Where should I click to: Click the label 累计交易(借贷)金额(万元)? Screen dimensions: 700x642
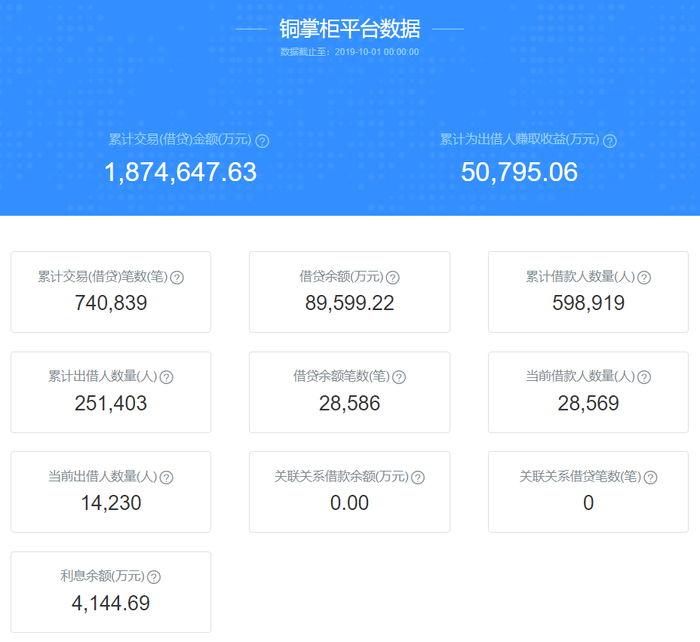point(181,139)
